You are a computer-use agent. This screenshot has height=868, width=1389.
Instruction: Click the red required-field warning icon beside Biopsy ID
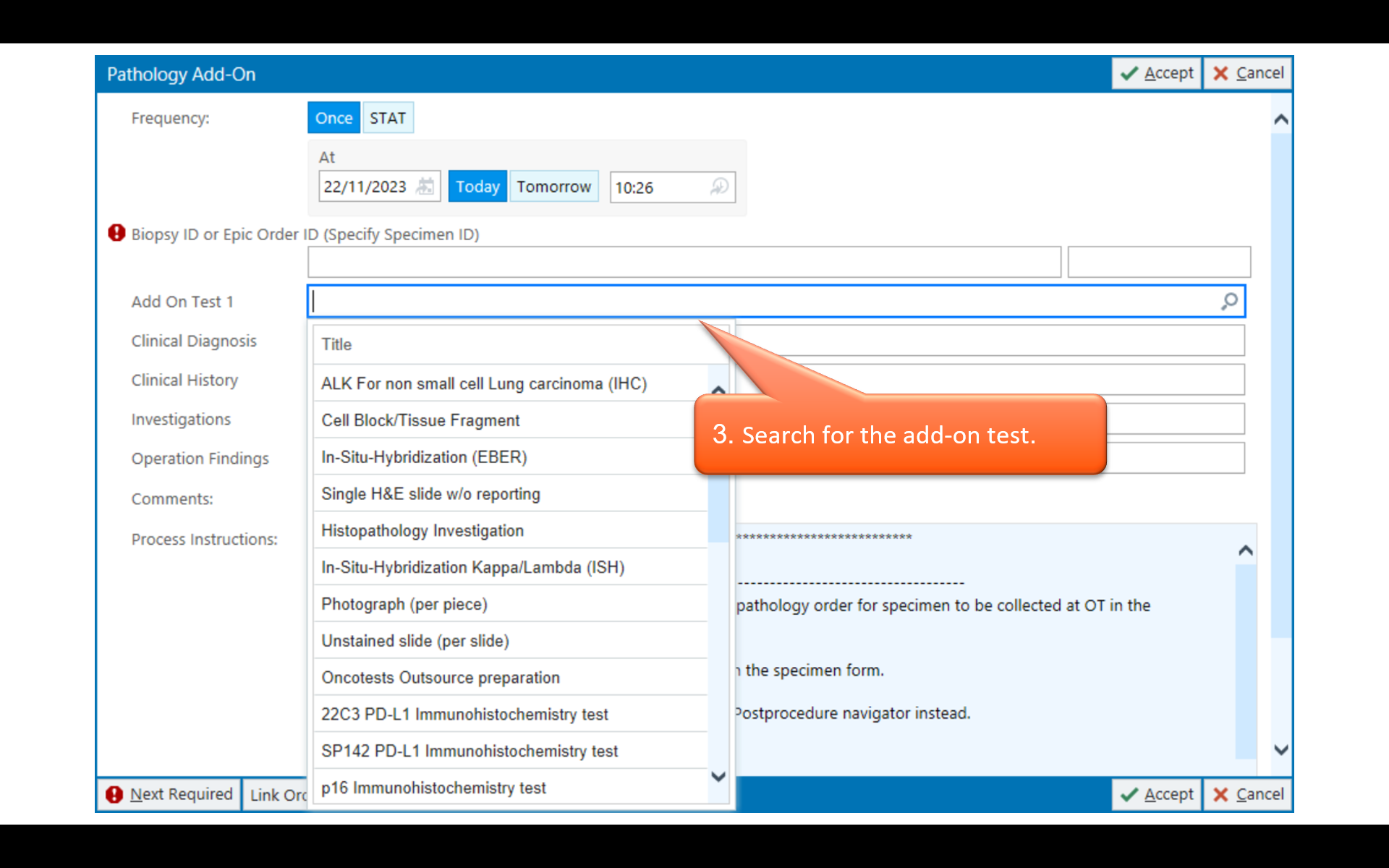coord(116,233)
